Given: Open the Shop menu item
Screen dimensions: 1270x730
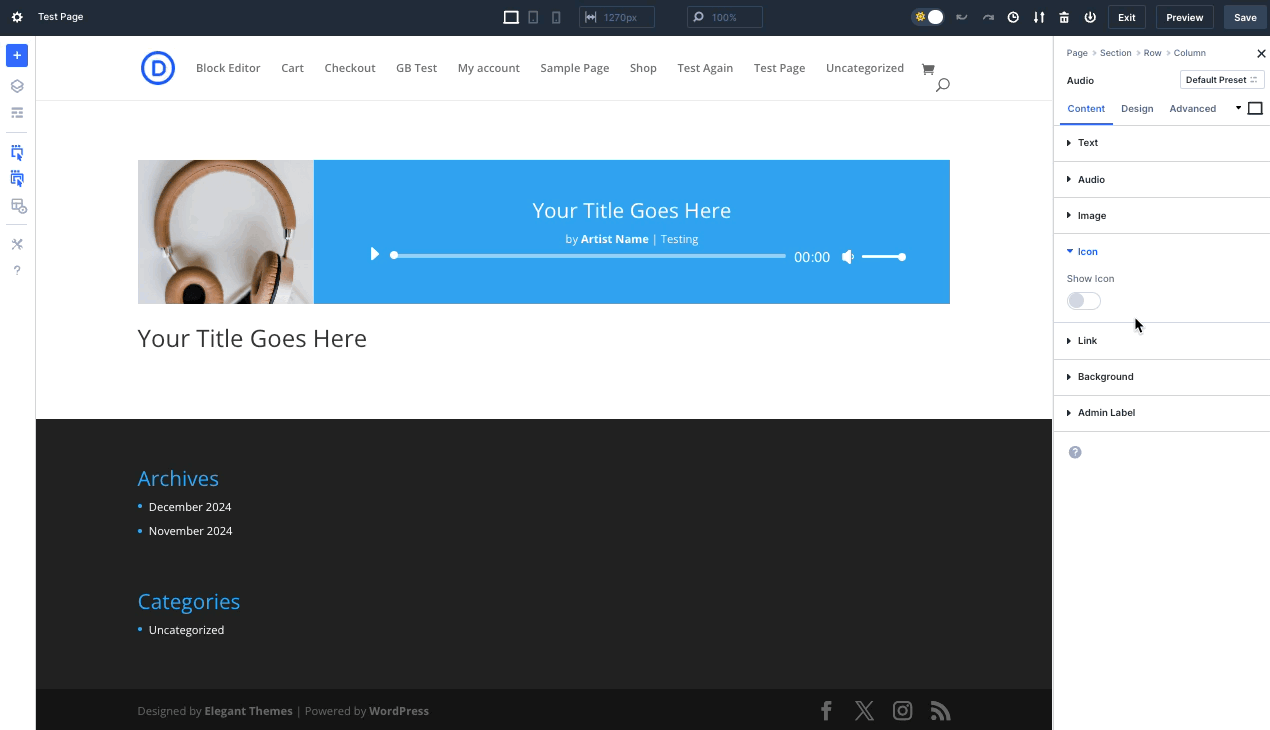Looking at the screenshot, I should 643,68.
